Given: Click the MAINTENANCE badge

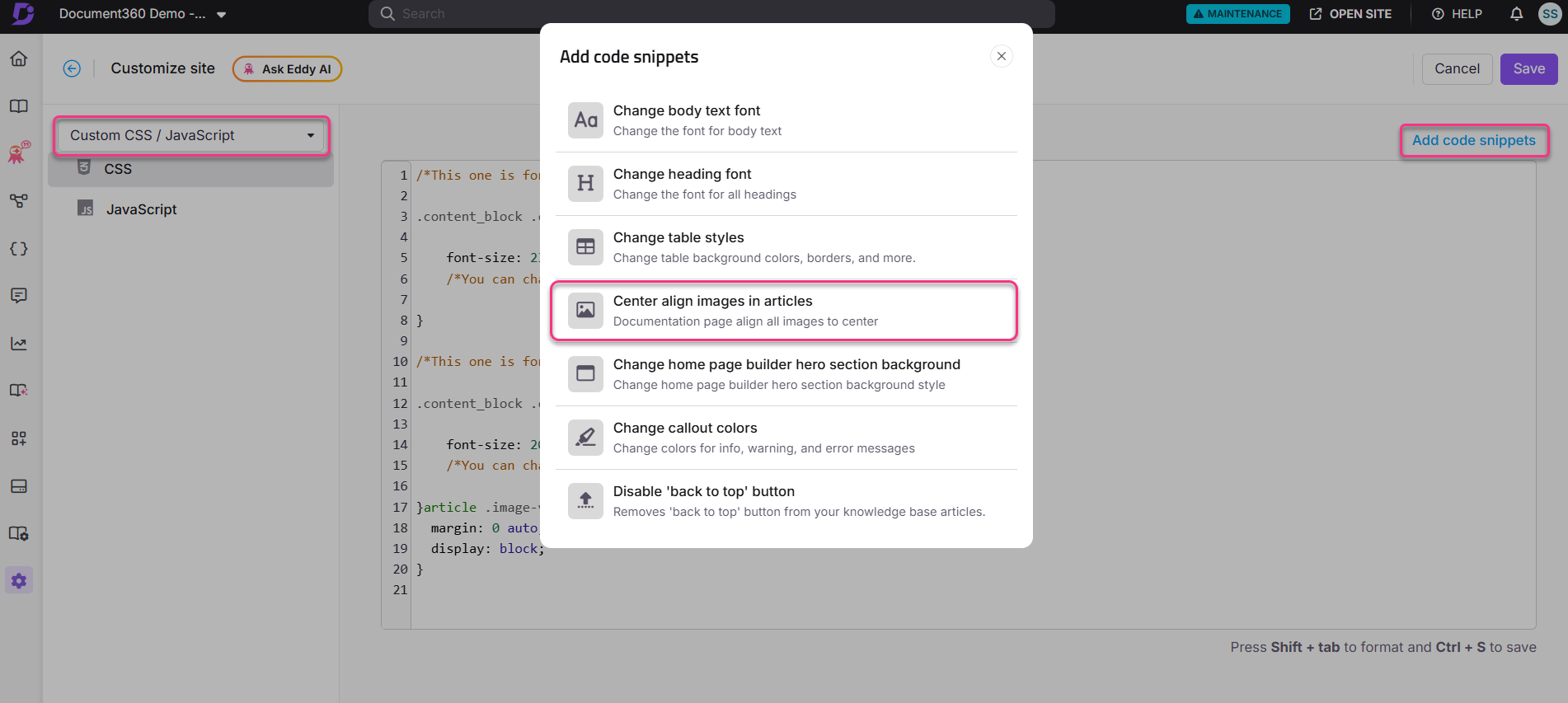Looking at the screenshot, I should coord(1237,14).
